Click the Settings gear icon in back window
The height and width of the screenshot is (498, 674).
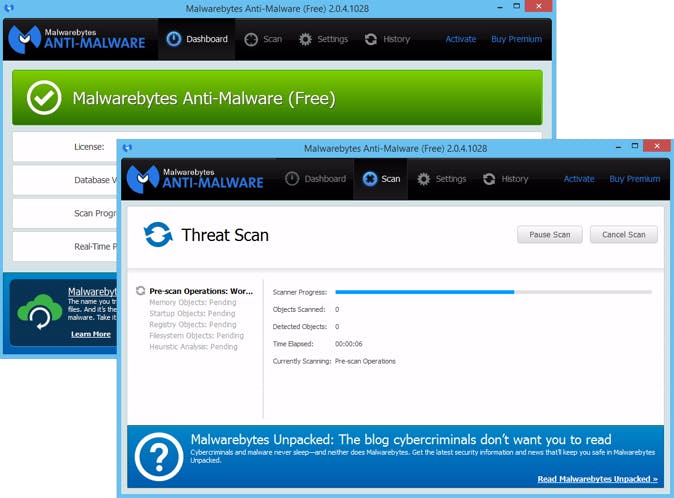tap(305, 40)
